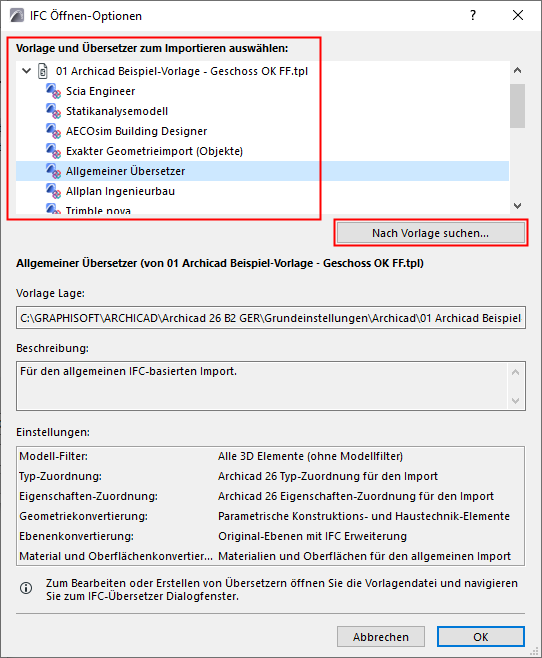Click the Modell-Filter setting row
Image resolution: width=542 pixels, height=658 pixels.
(x=271, y=456)
